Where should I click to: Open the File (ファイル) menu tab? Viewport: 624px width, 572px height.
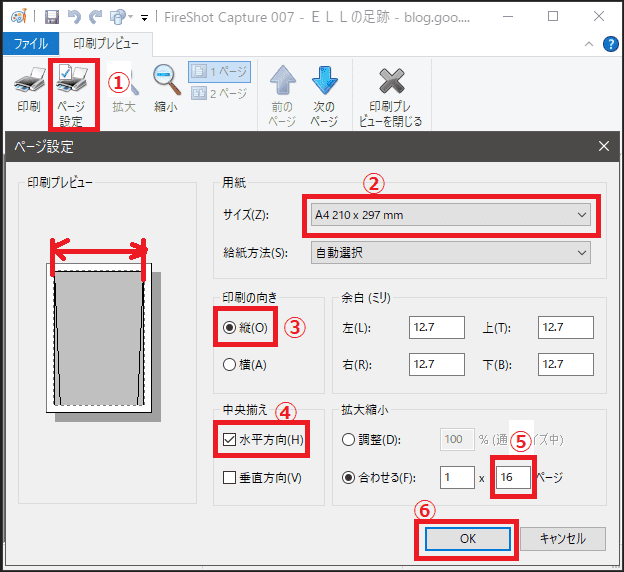click(30, 44)
